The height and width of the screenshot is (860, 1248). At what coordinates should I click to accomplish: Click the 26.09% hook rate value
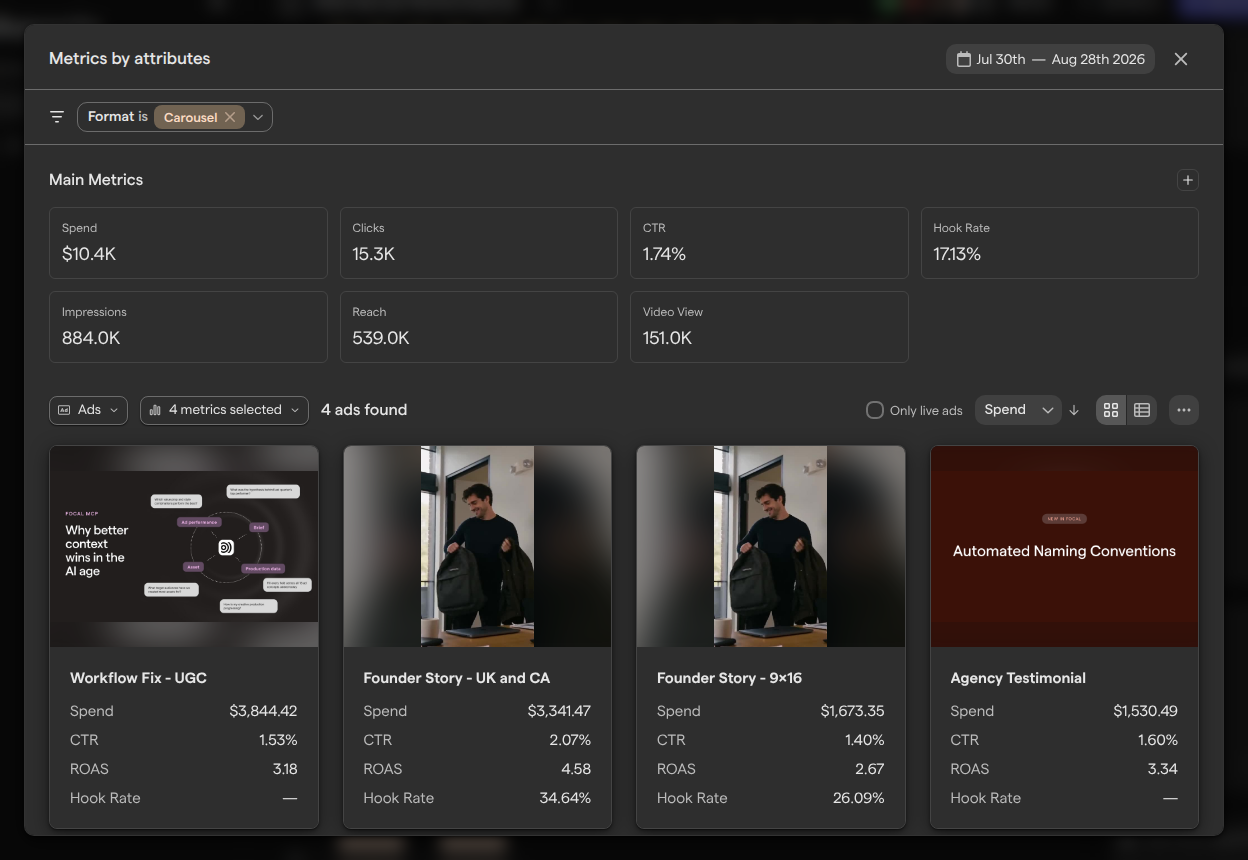click(858, 798)
